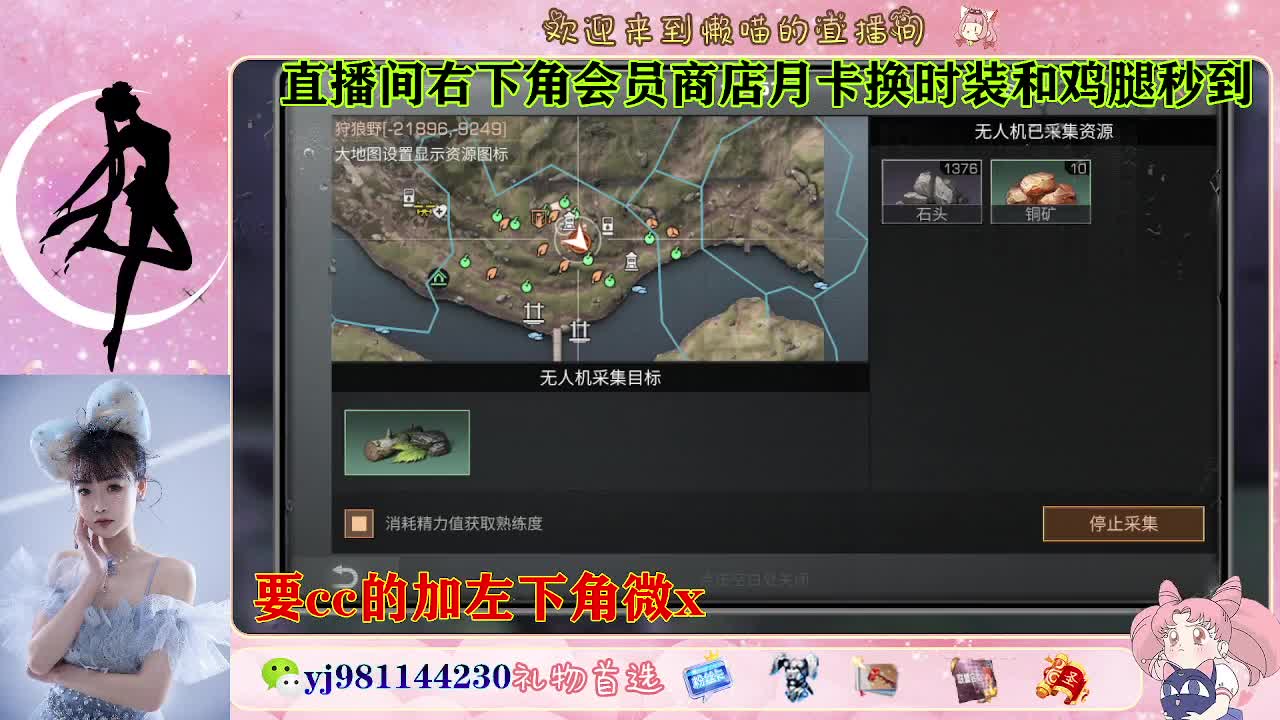Screen dimensions: 1280x720
Task: Click the silver rabbit gift icon
Action: point(794,678)
